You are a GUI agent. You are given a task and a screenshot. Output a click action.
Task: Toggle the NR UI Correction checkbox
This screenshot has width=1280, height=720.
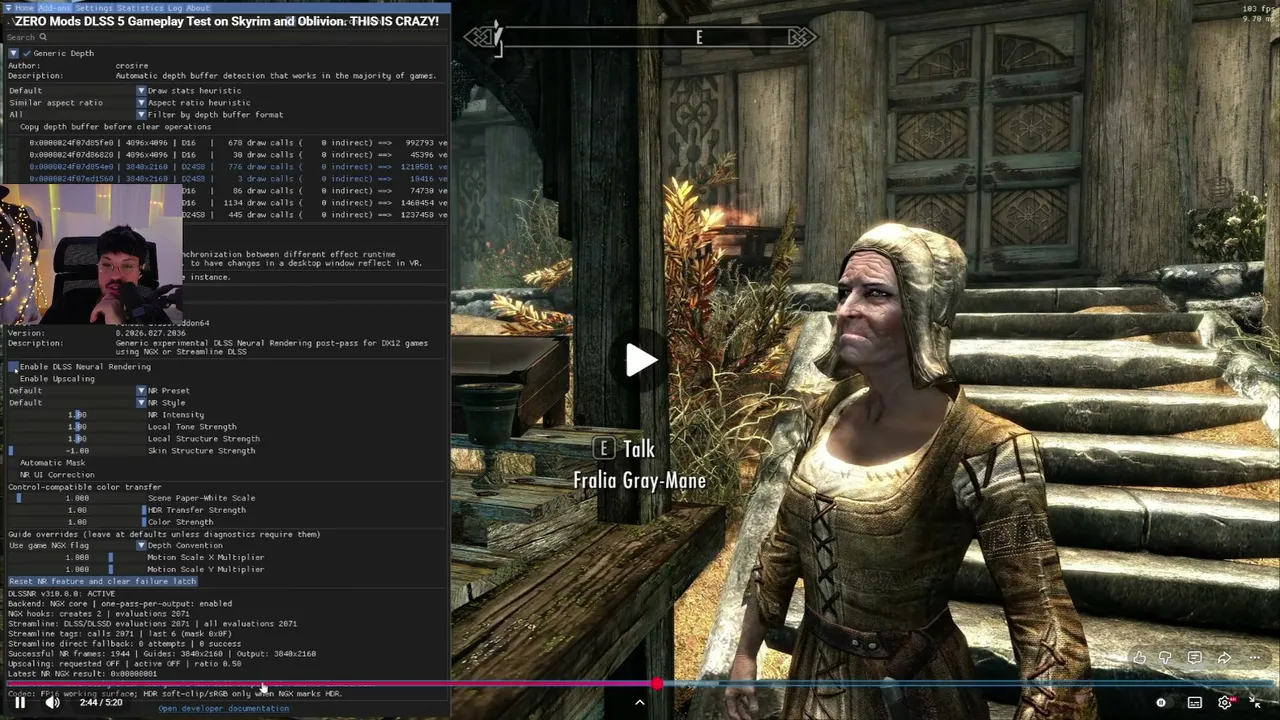tap(13, 475)
